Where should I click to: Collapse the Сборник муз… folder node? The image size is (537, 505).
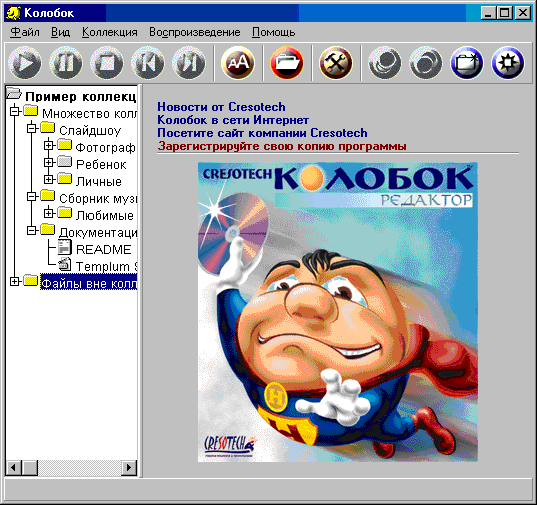[x=32, y=197]
